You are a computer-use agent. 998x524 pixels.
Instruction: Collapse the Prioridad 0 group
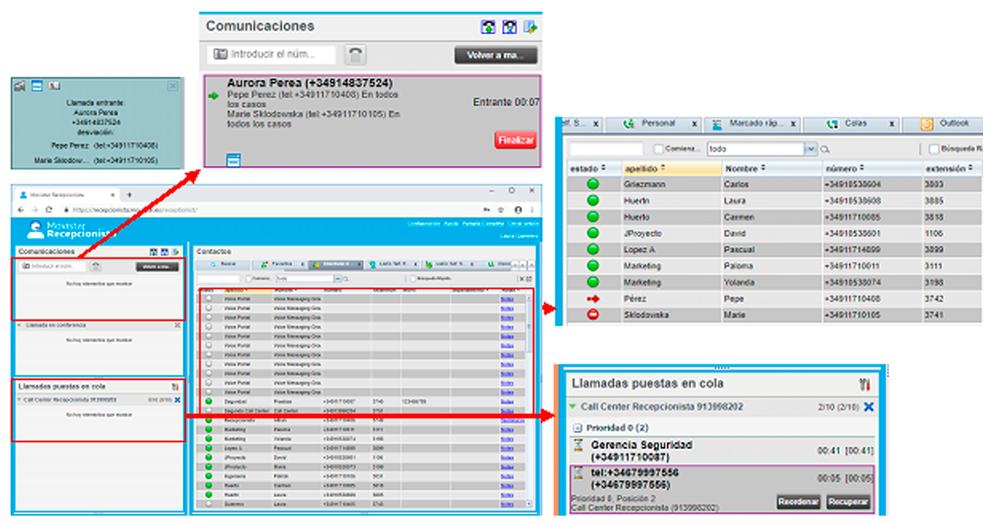click(577, 427)
